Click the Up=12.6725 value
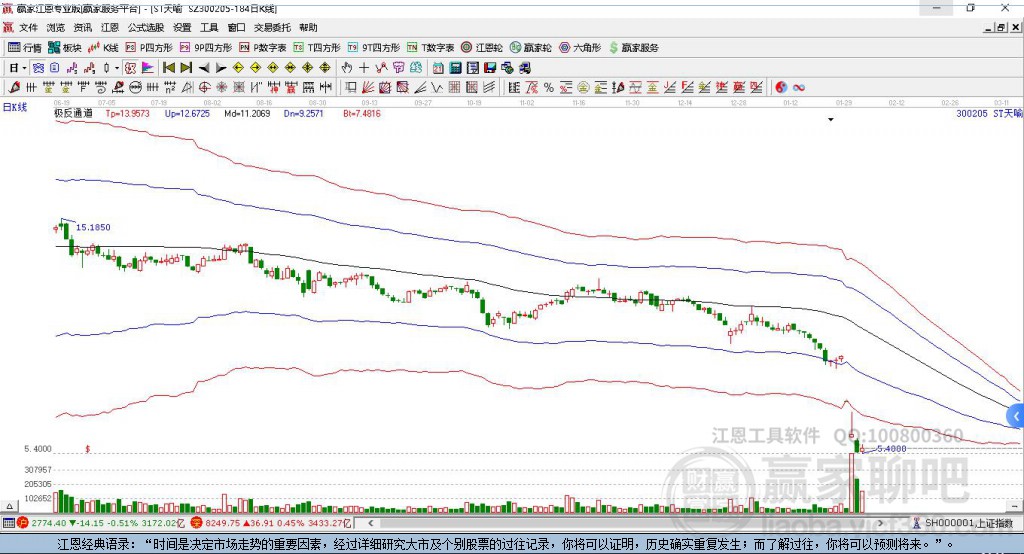This screenshot has height=554, width=1024. tap(187, 113)
